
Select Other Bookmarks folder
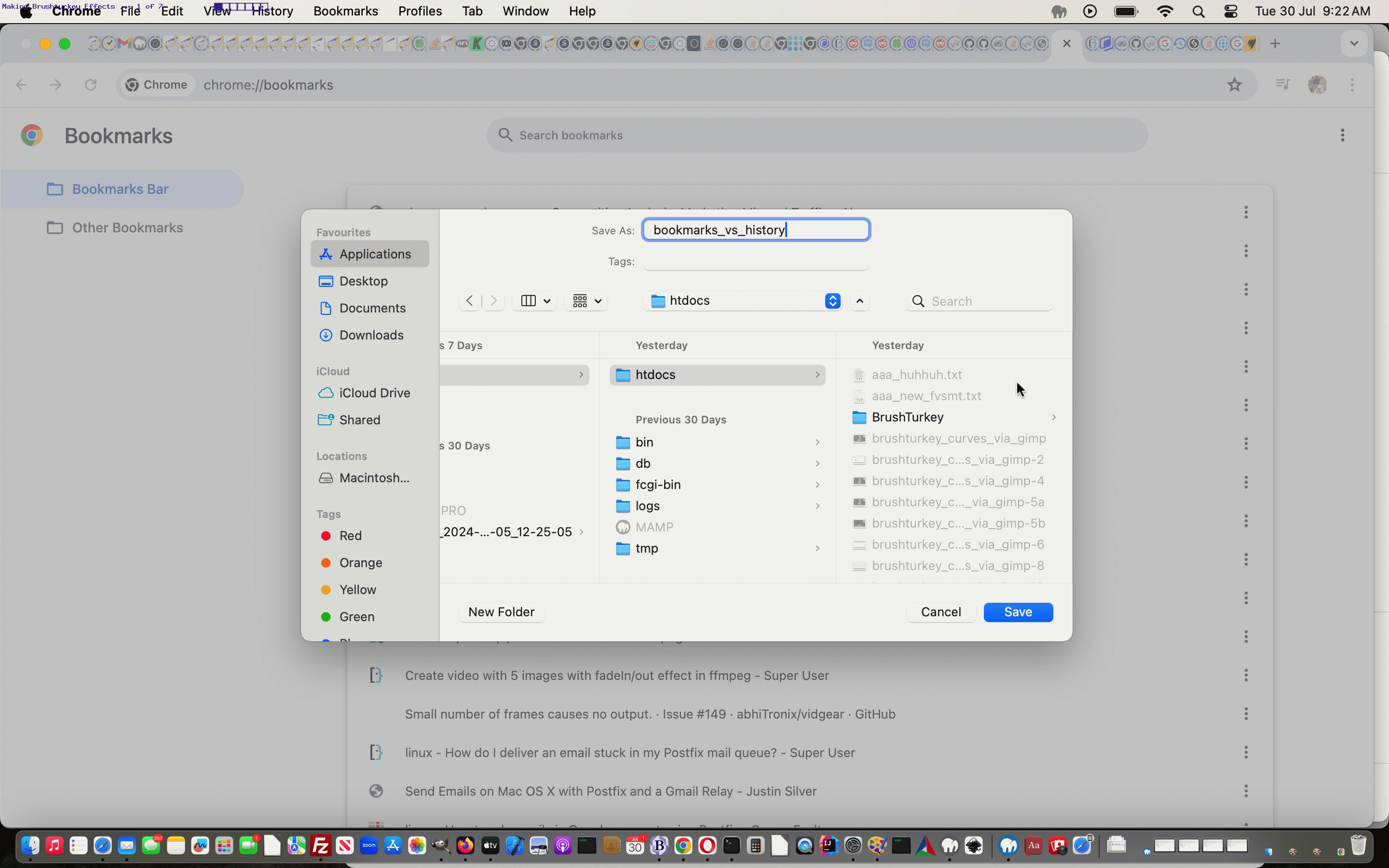coord(122,228)
